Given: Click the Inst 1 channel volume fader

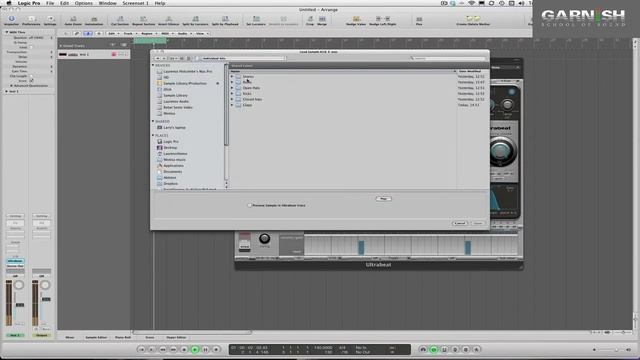Looking at the screenshot, I should pyautogui.click(x=20, y=305).
